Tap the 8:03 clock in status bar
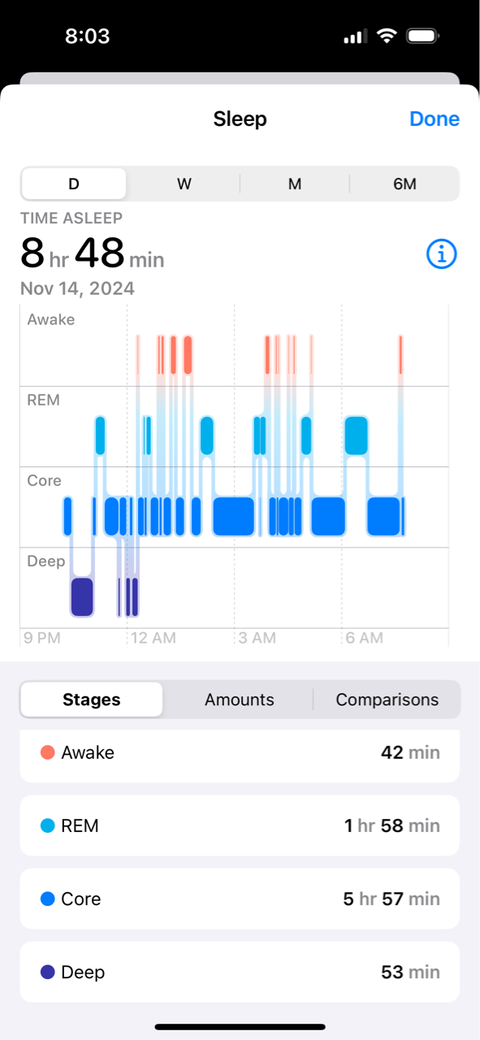This screenshot has height=1040, width=480. 88,36
